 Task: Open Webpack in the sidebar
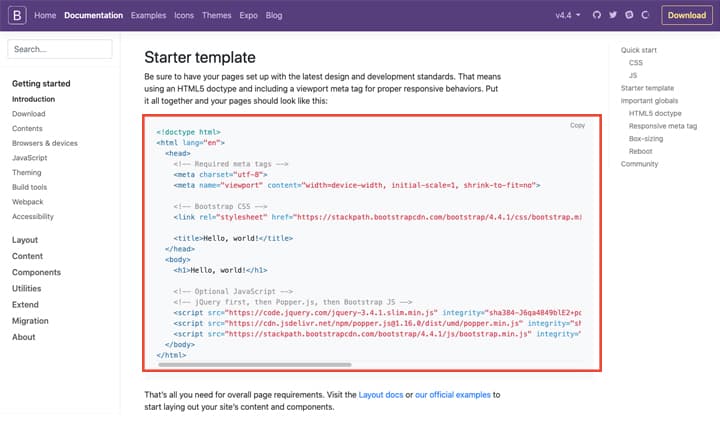28,202
